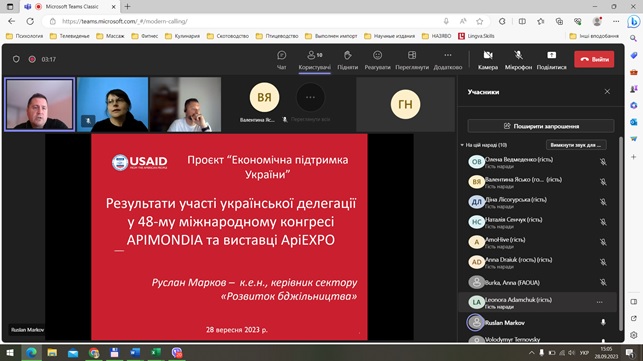
Task: Turn on the camera
Action: tap(488, 60)
